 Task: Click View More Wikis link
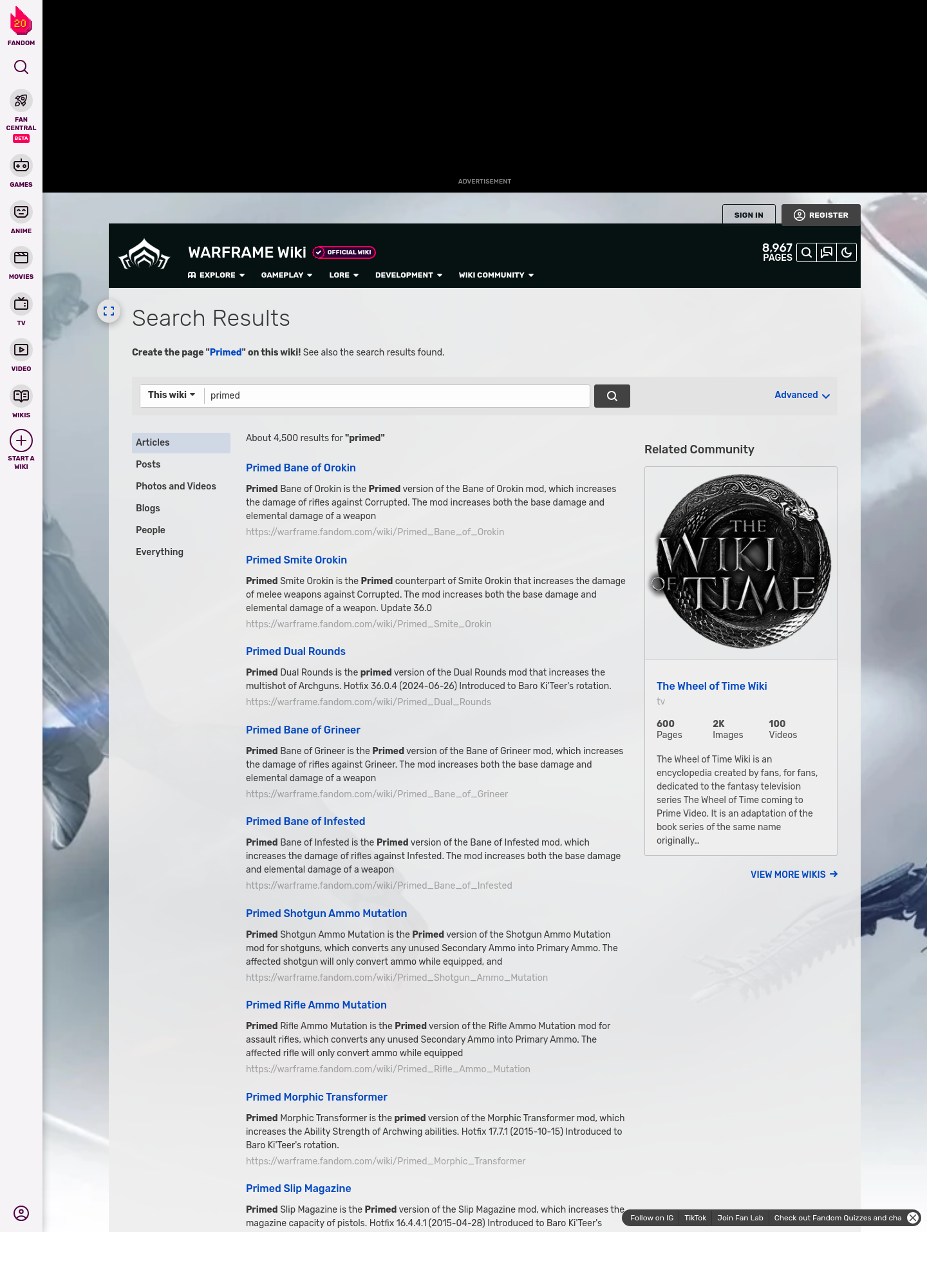pos(794,875)
